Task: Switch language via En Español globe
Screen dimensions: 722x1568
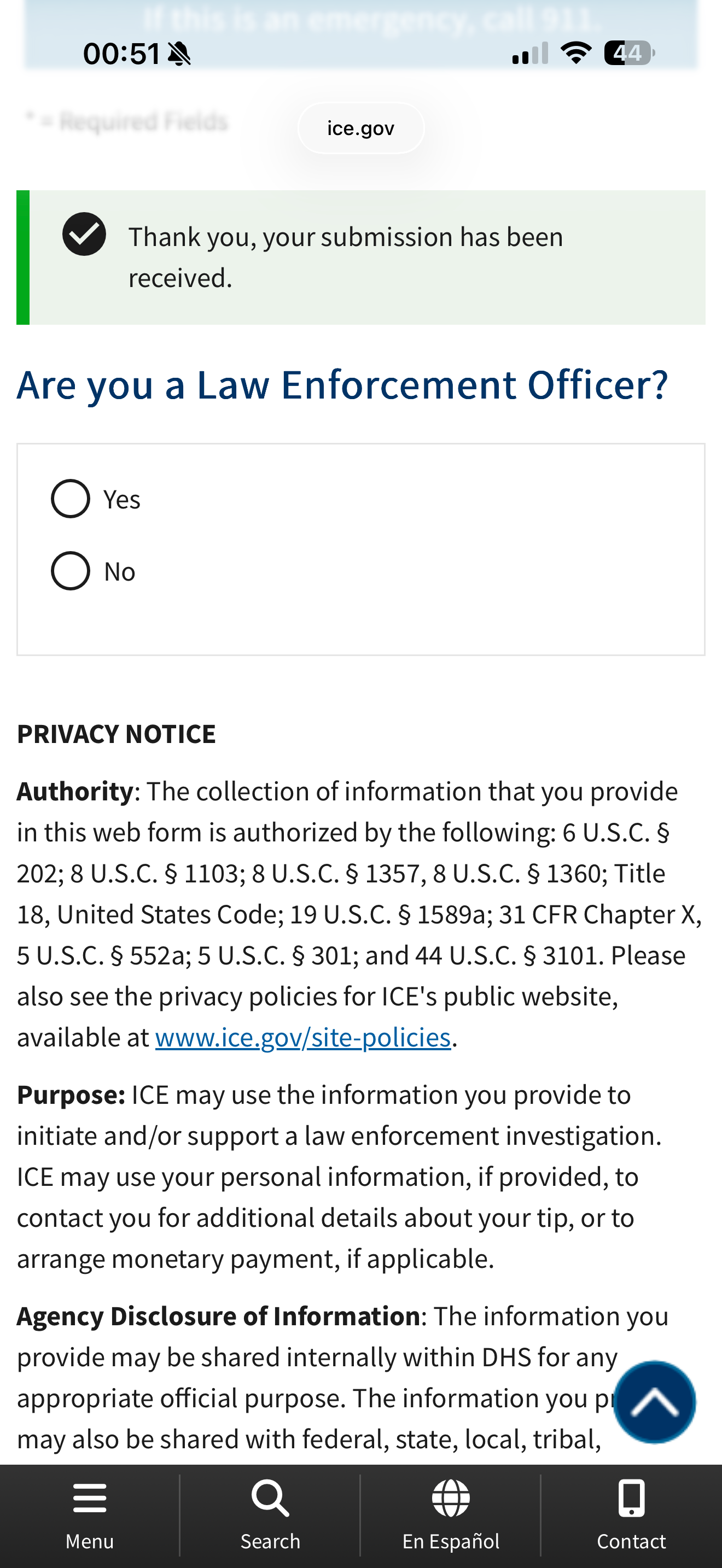Action: click(x=451, y=1499)
